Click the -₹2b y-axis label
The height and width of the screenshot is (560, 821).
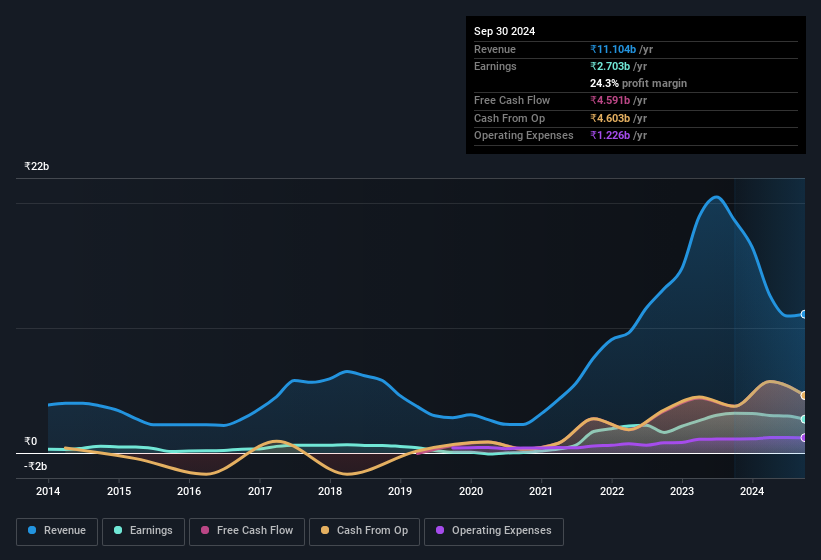[36, 466]
